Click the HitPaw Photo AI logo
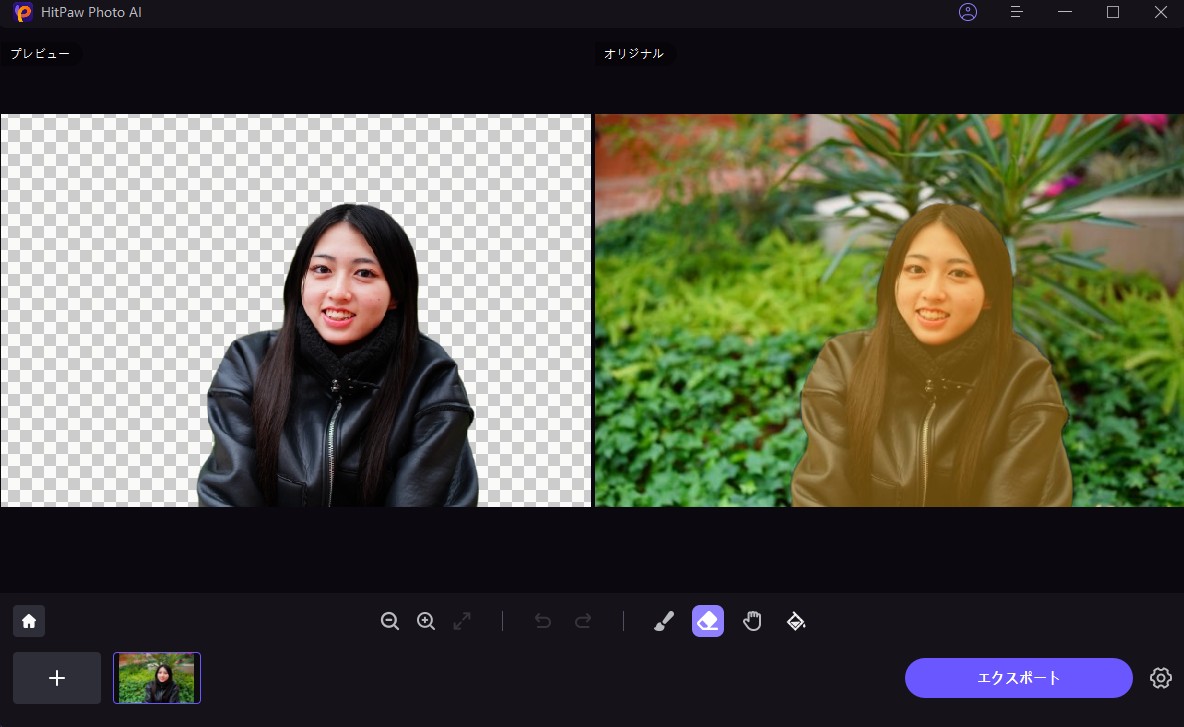 point(23,13)
